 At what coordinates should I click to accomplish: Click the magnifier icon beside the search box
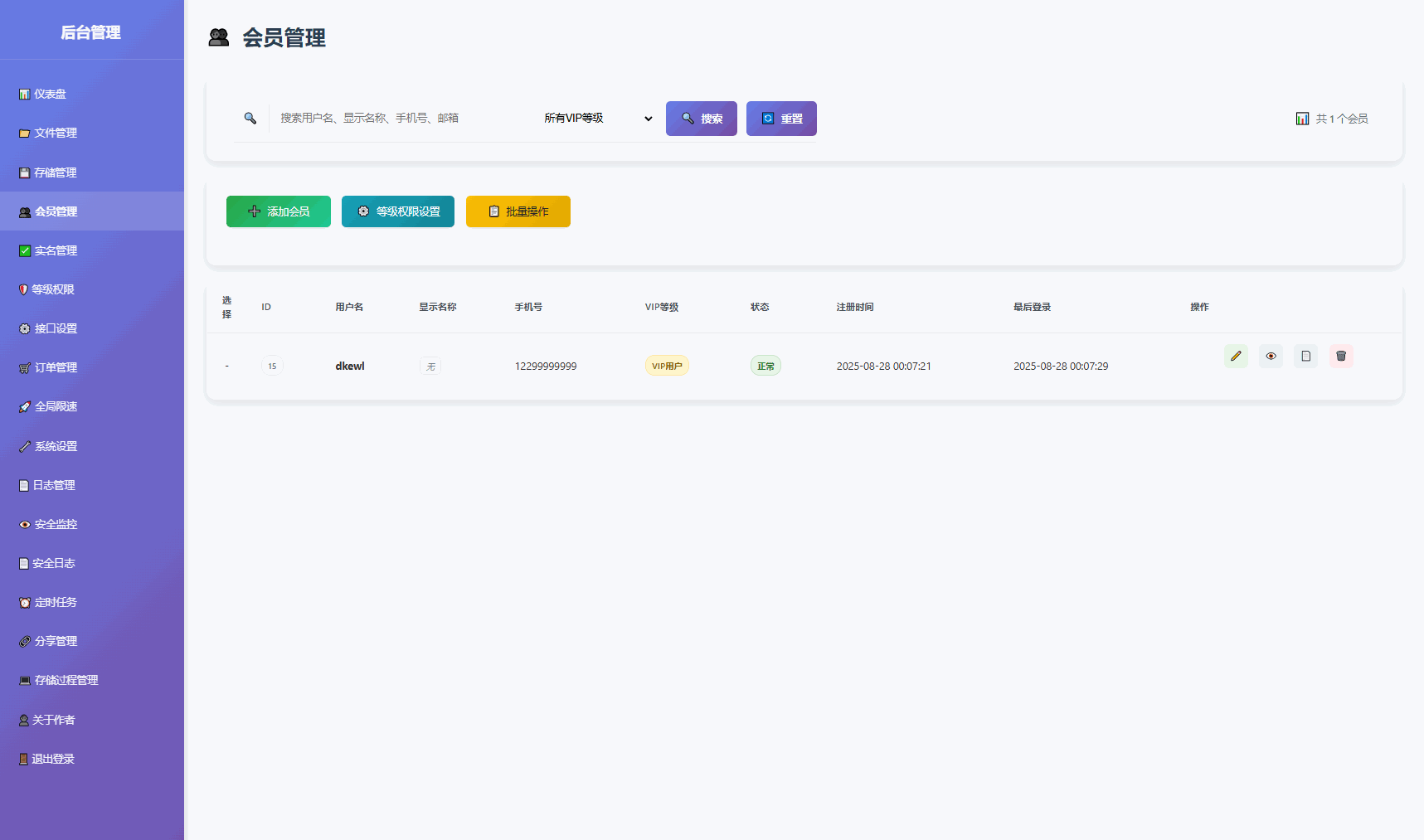coord(250,119)
